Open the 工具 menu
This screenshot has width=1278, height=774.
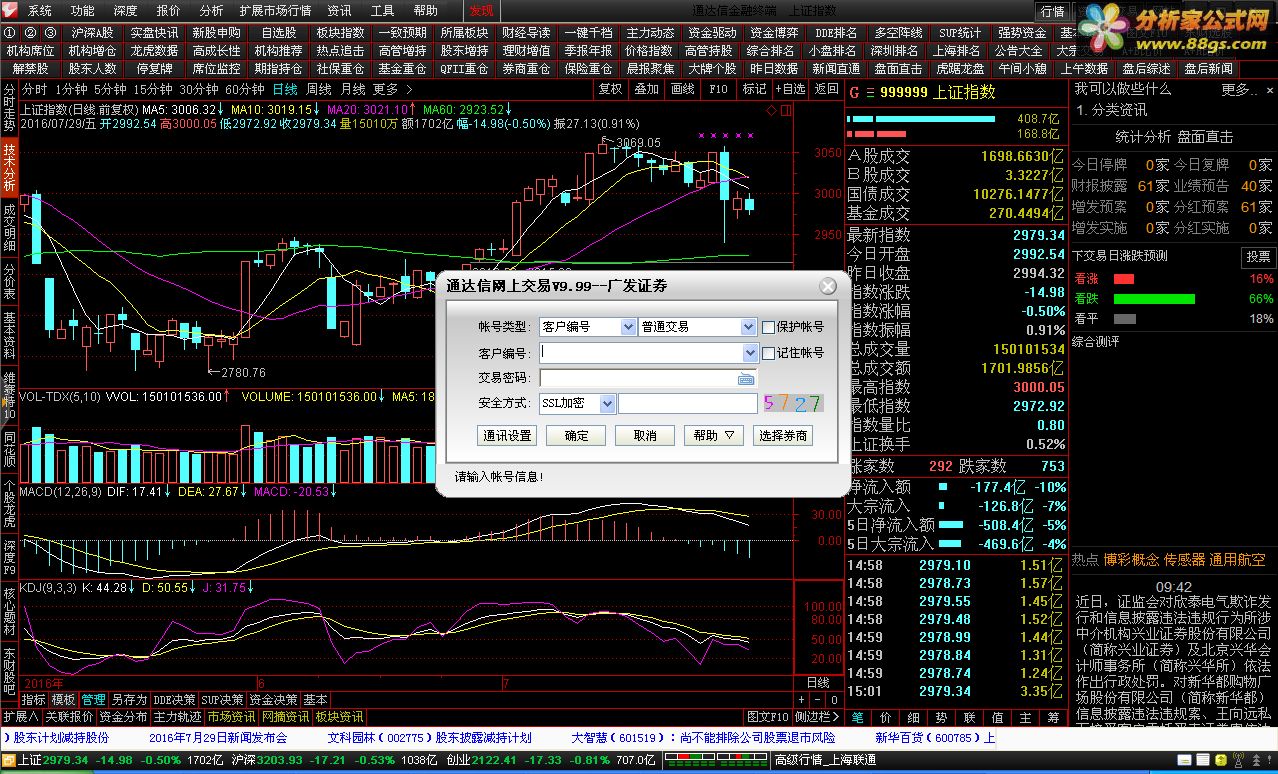pyautogui.click(x=382, y=11)
